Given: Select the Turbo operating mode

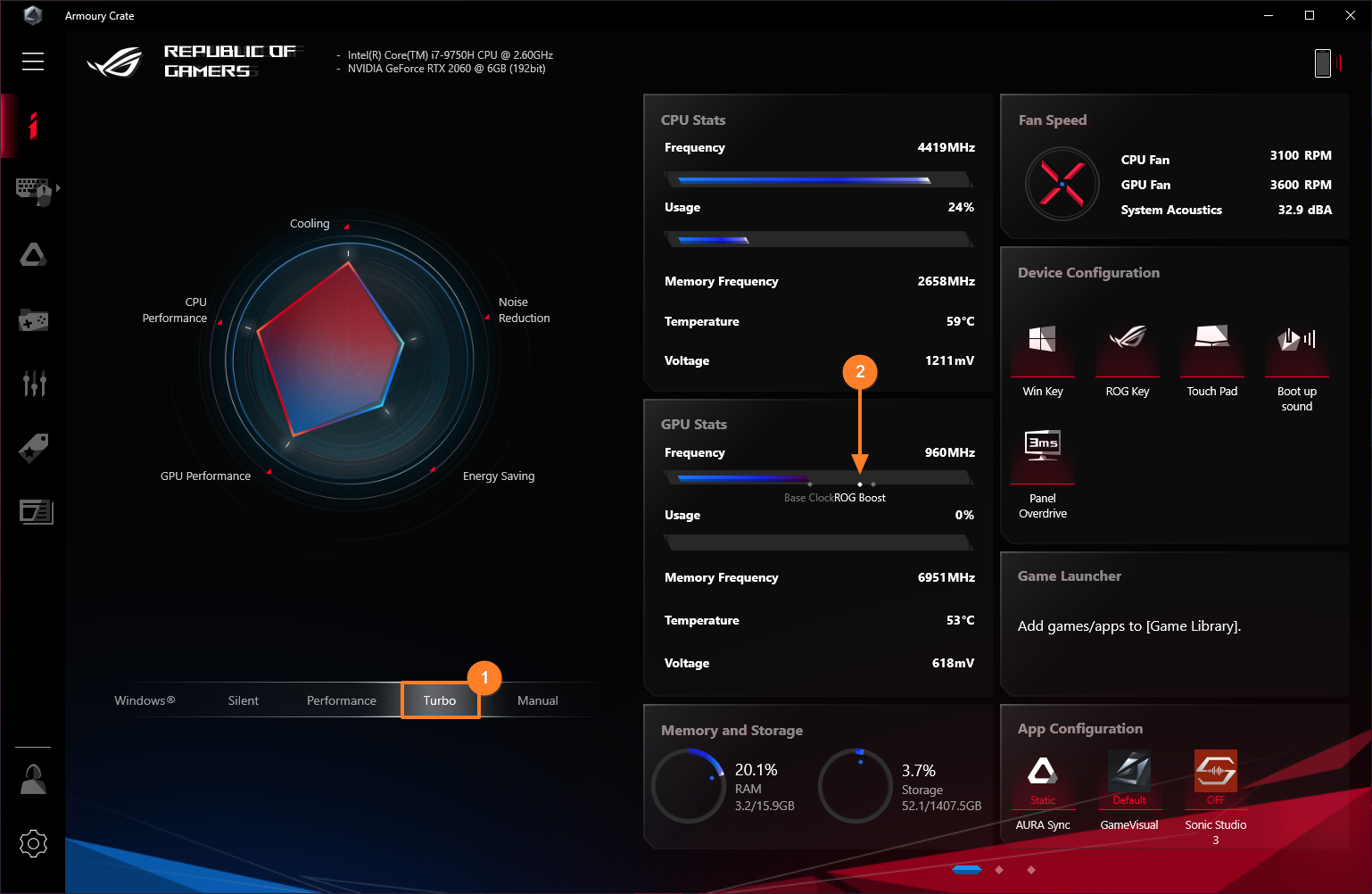Looking at the screenshot, I should coord(440,700).
